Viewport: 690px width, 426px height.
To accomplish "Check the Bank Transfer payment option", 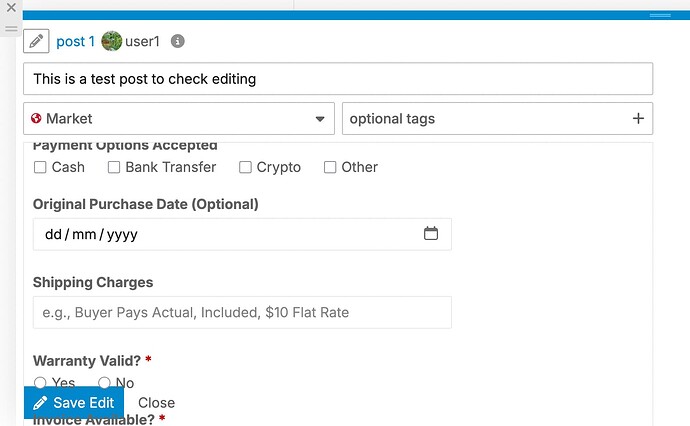I will [114, 167].
